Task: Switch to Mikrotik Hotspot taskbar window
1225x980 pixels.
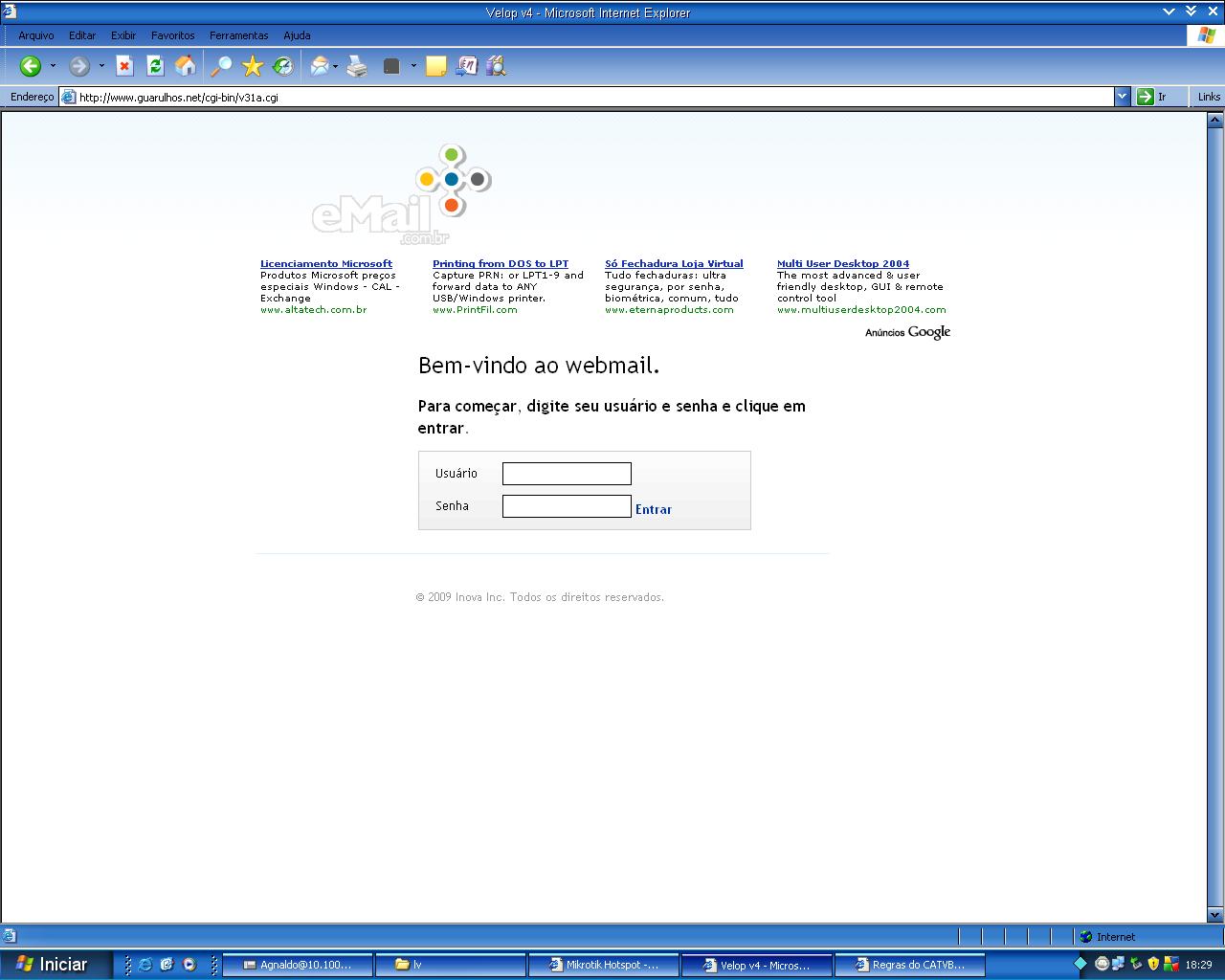Action: click(604, 965)
